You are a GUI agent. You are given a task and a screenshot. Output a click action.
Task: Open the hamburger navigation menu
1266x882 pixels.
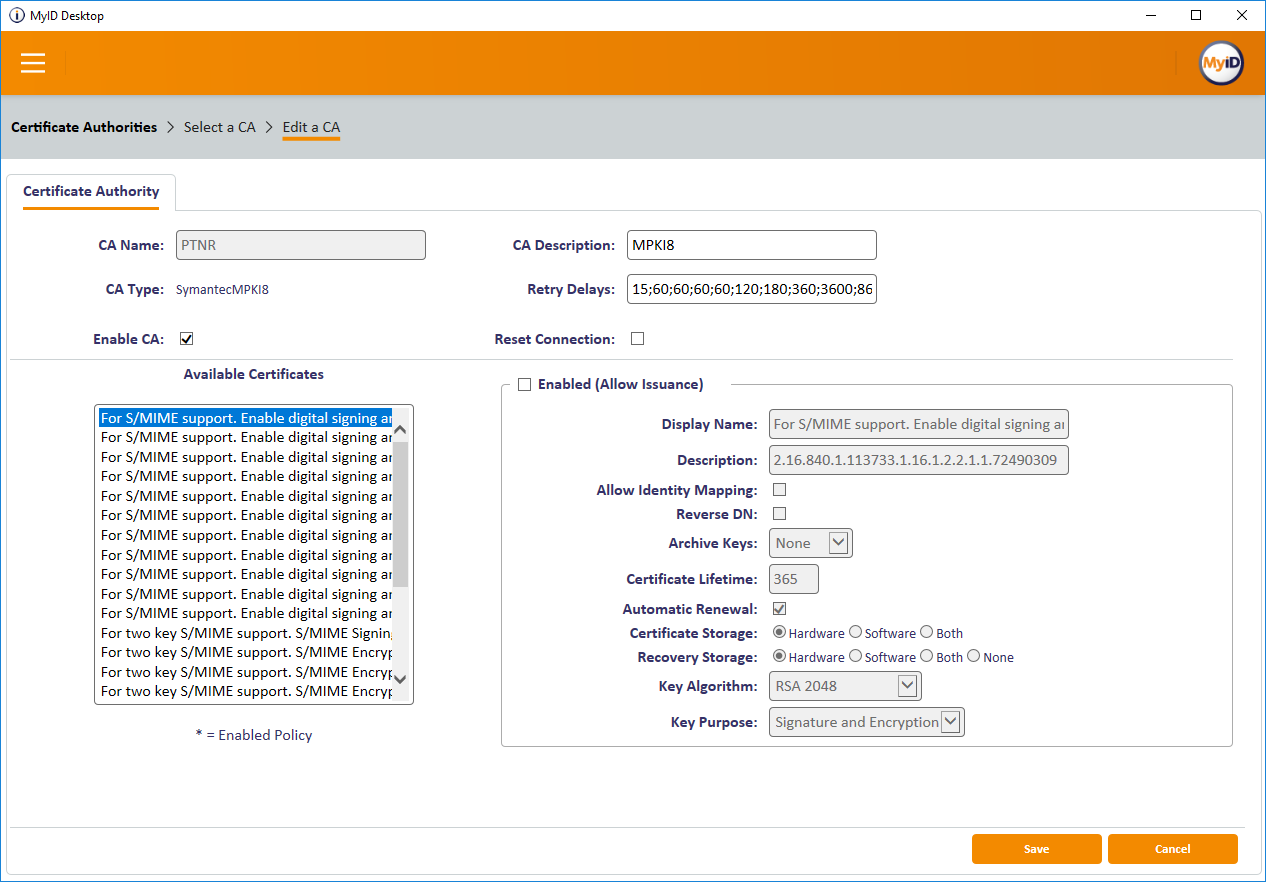point(33,63)
